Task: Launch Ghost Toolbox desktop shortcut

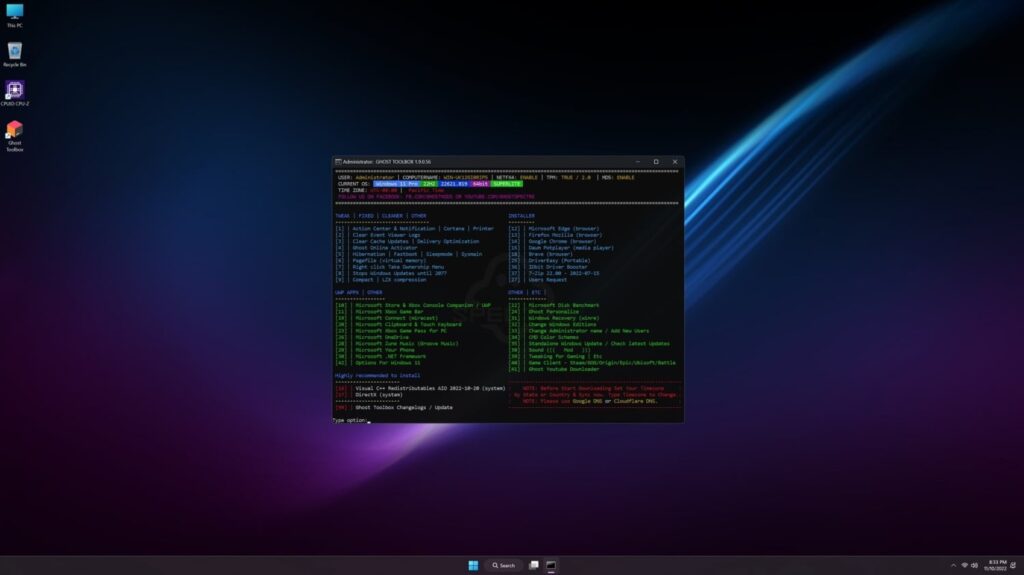Action: [x=14, y=136]
